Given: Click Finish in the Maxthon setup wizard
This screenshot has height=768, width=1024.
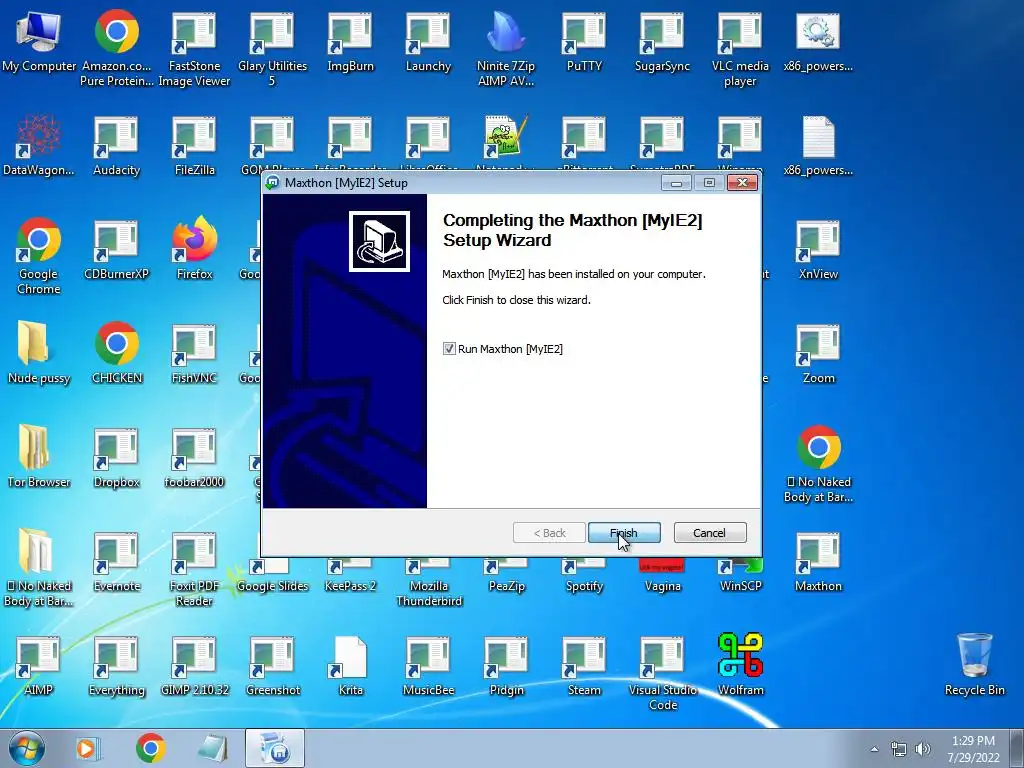Looking at the screenshot, I should point(624,533).
